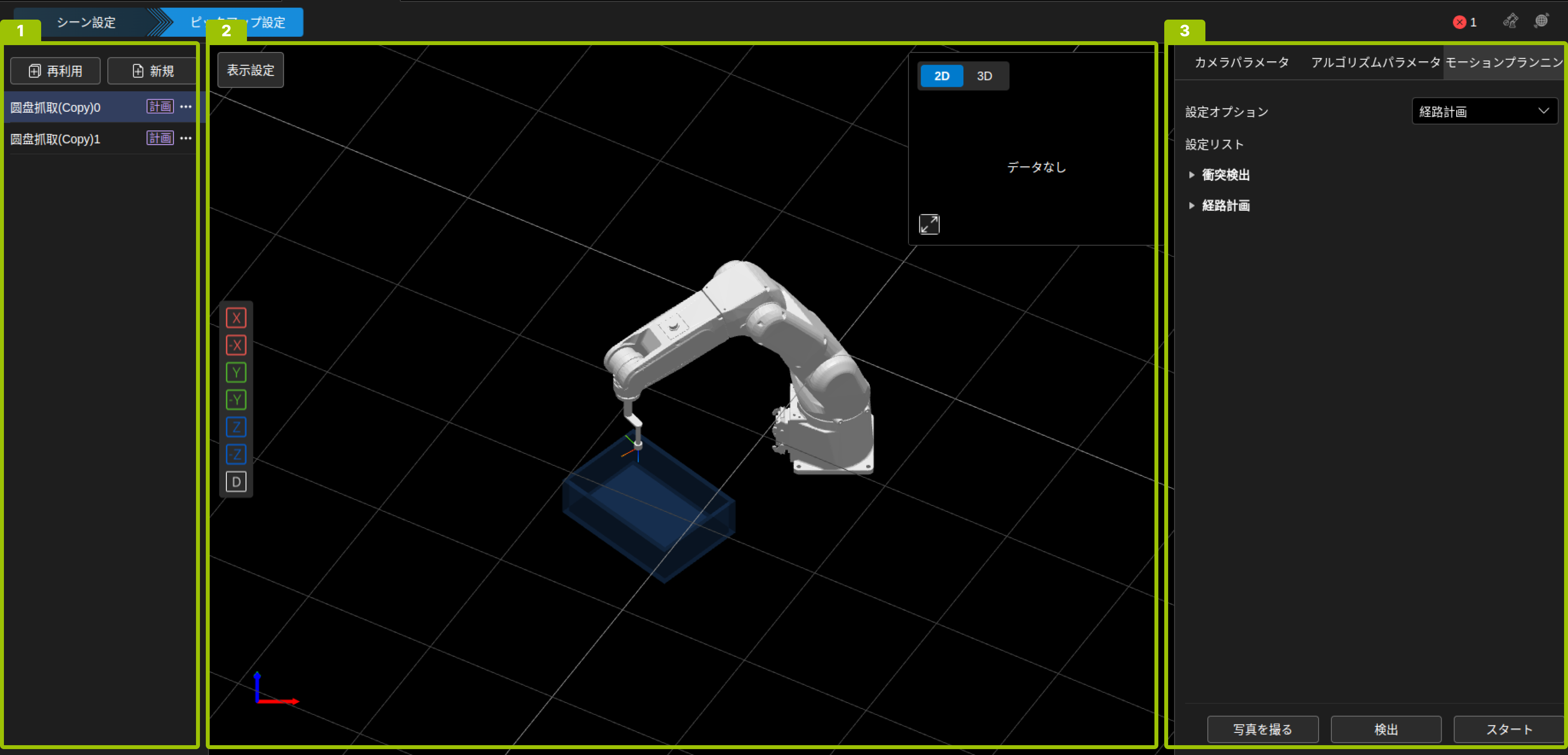The width and height of the screenshot is (1568, 755).
Task: Click the X axis view icon
Action: click(x=236, y=318)
